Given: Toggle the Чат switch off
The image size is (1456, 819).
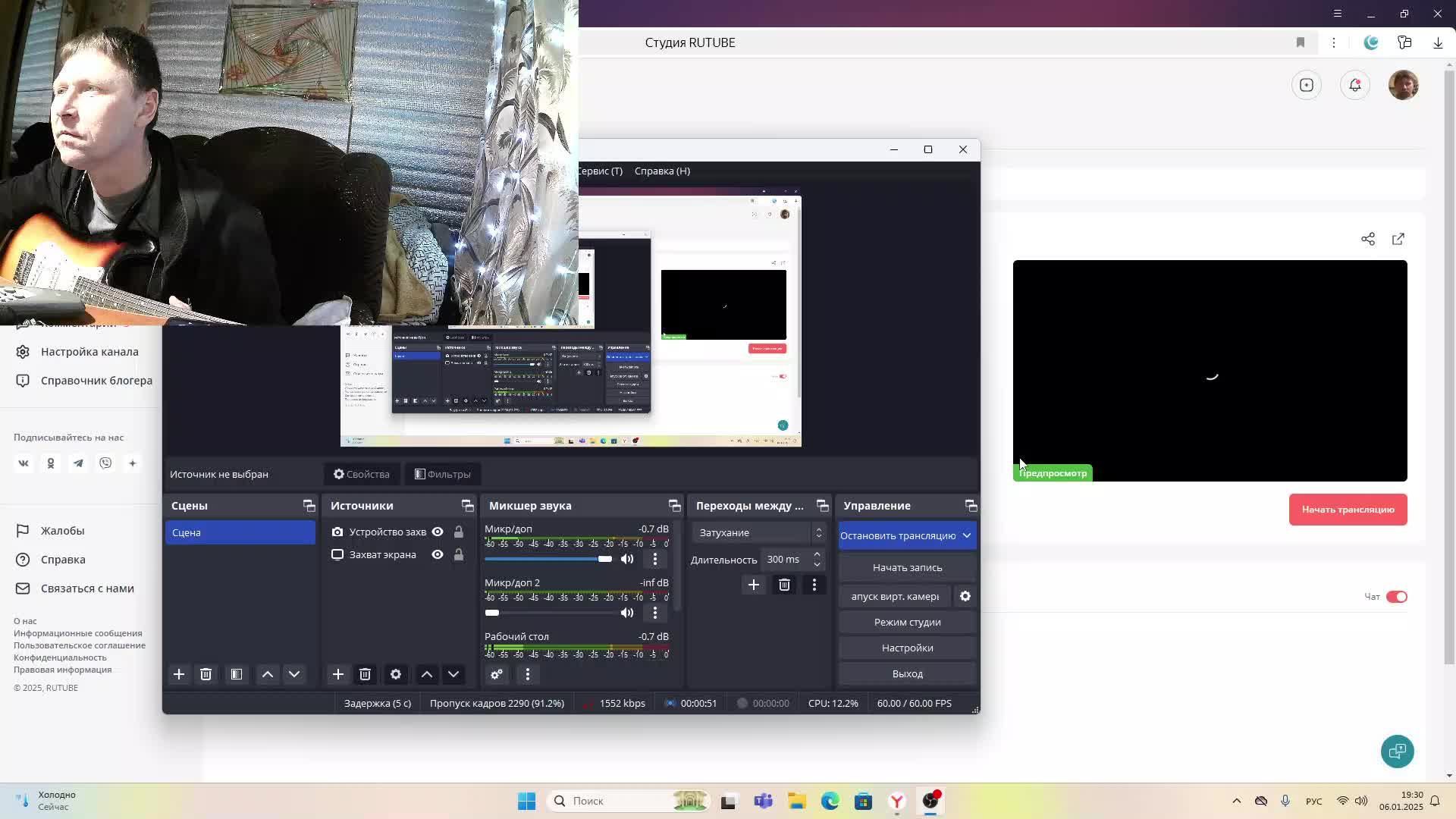Looking at the screenshot, I should tap(1397, 597).
